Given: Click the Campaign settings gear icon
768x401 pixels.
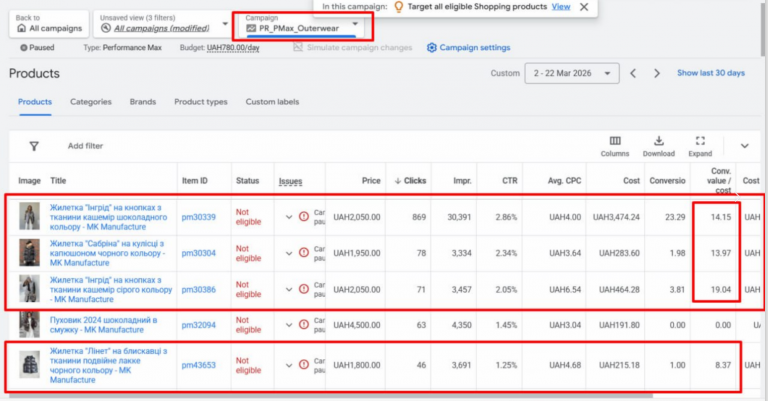Looking at the screenshot, I should [x=432, y=47].
